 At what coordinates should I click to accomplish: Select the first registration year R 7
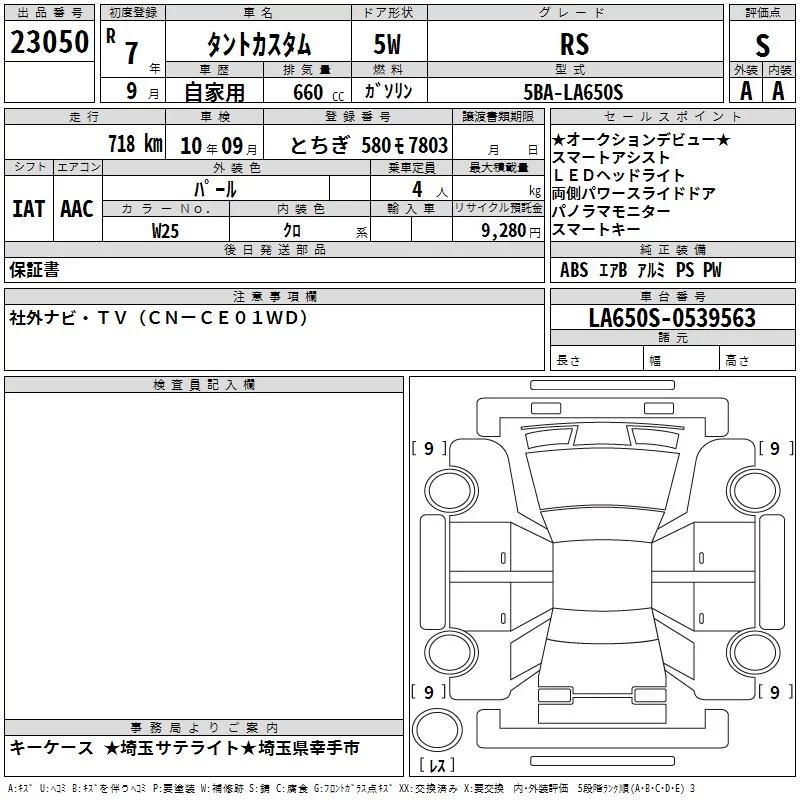coord(122,47)
